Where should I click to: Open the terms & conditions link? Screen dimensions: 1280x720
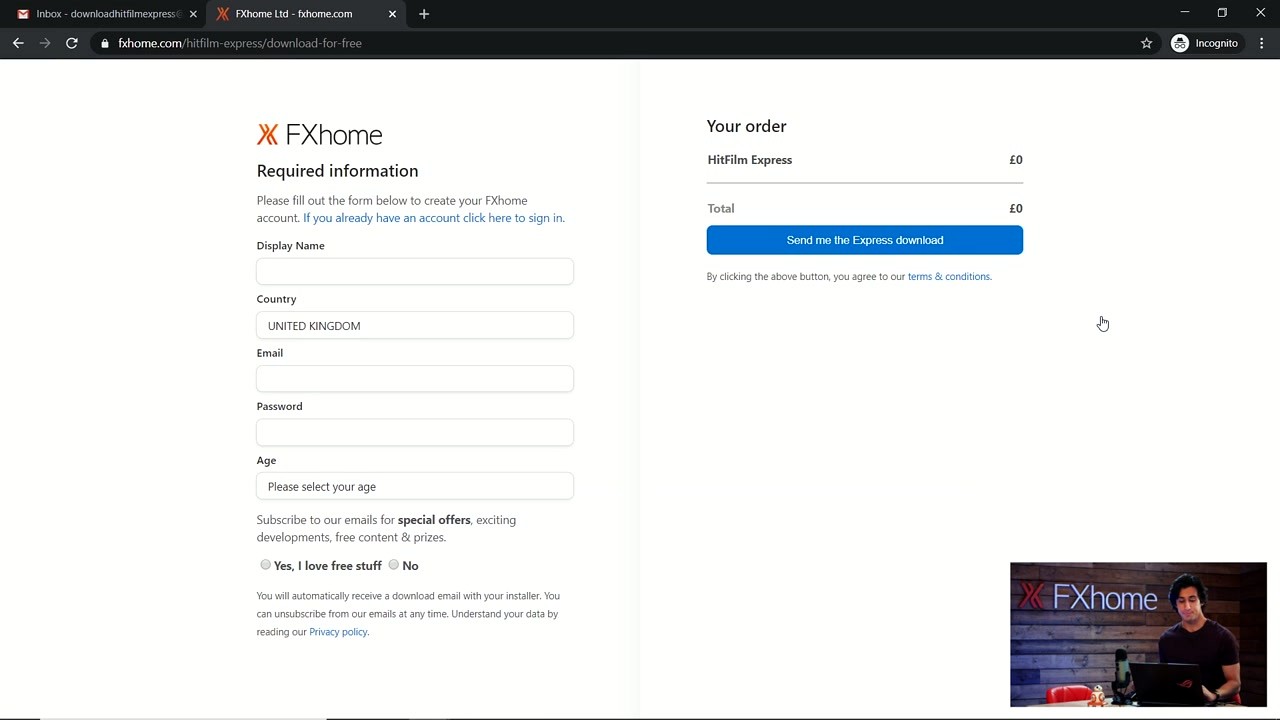947,276
